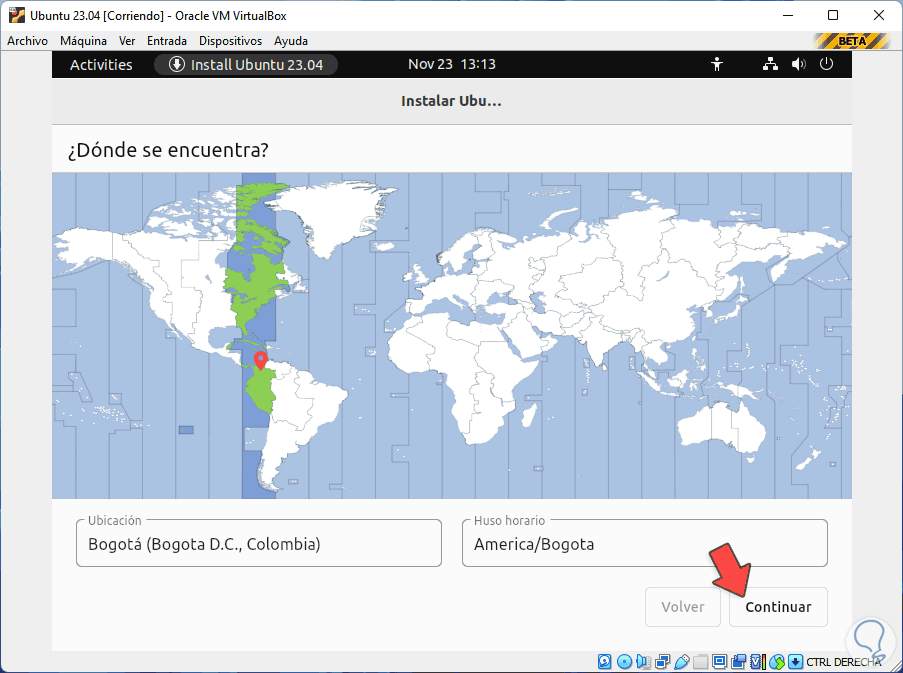Click the CPU virtualization status icon
The height and width of the screenshot is (673, 903).
758,662
